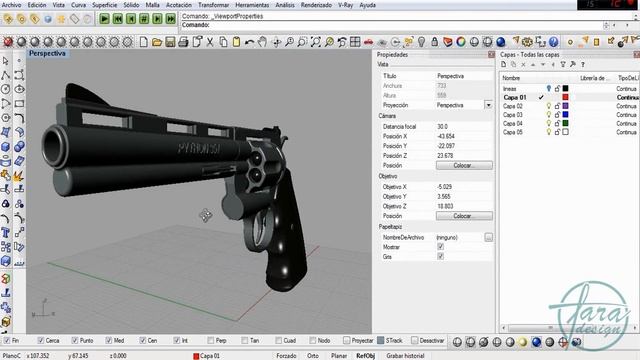Enable the Cuad osnap checkbox

(278, 340)
